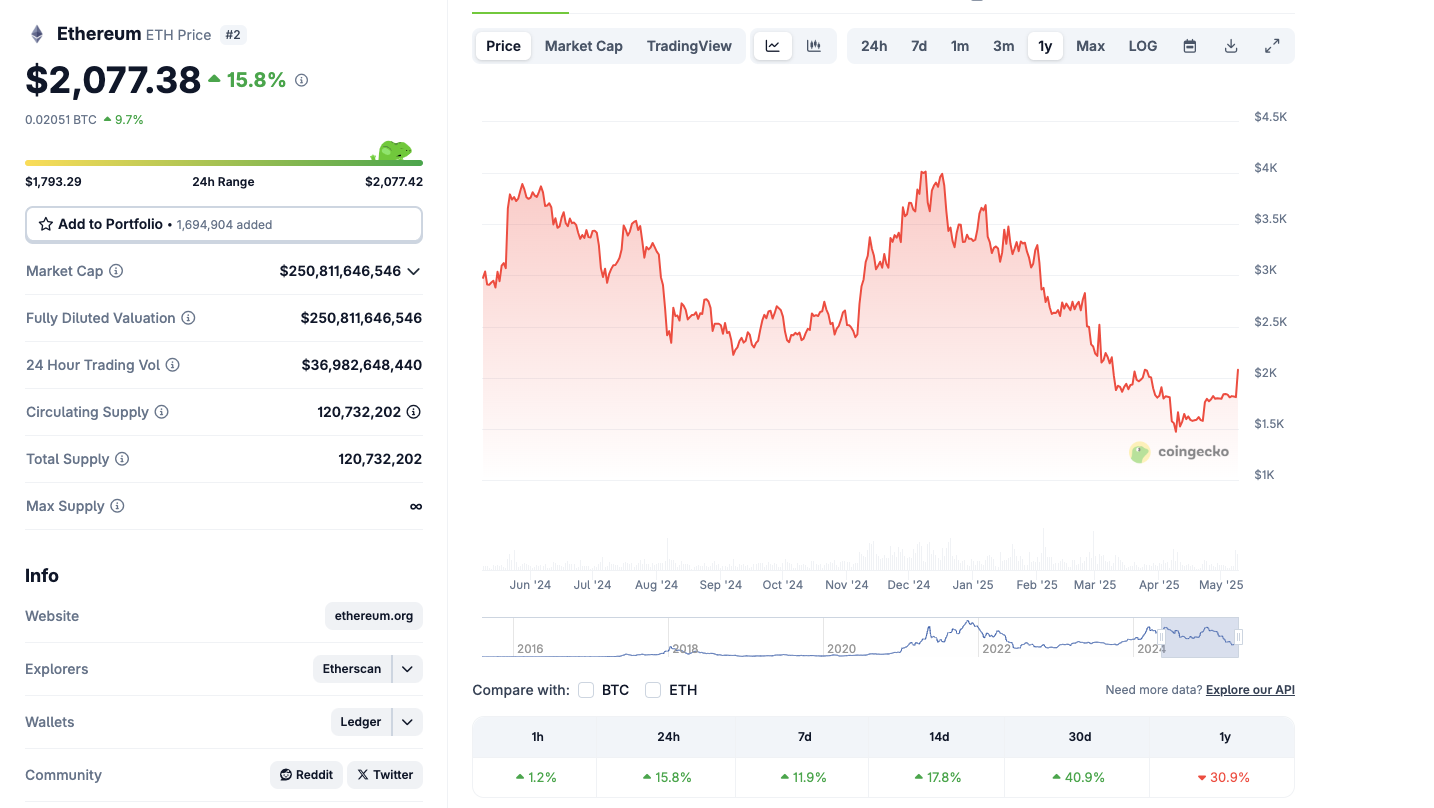Open 24 Hour Trading Vol info icon

172,365
